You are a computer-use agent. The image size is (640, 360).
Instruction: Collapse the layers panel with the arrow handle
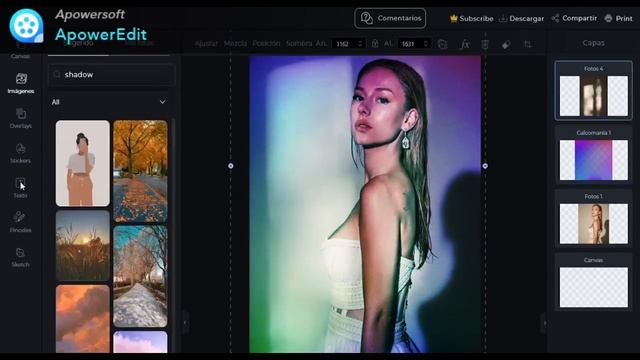point(544,323)
